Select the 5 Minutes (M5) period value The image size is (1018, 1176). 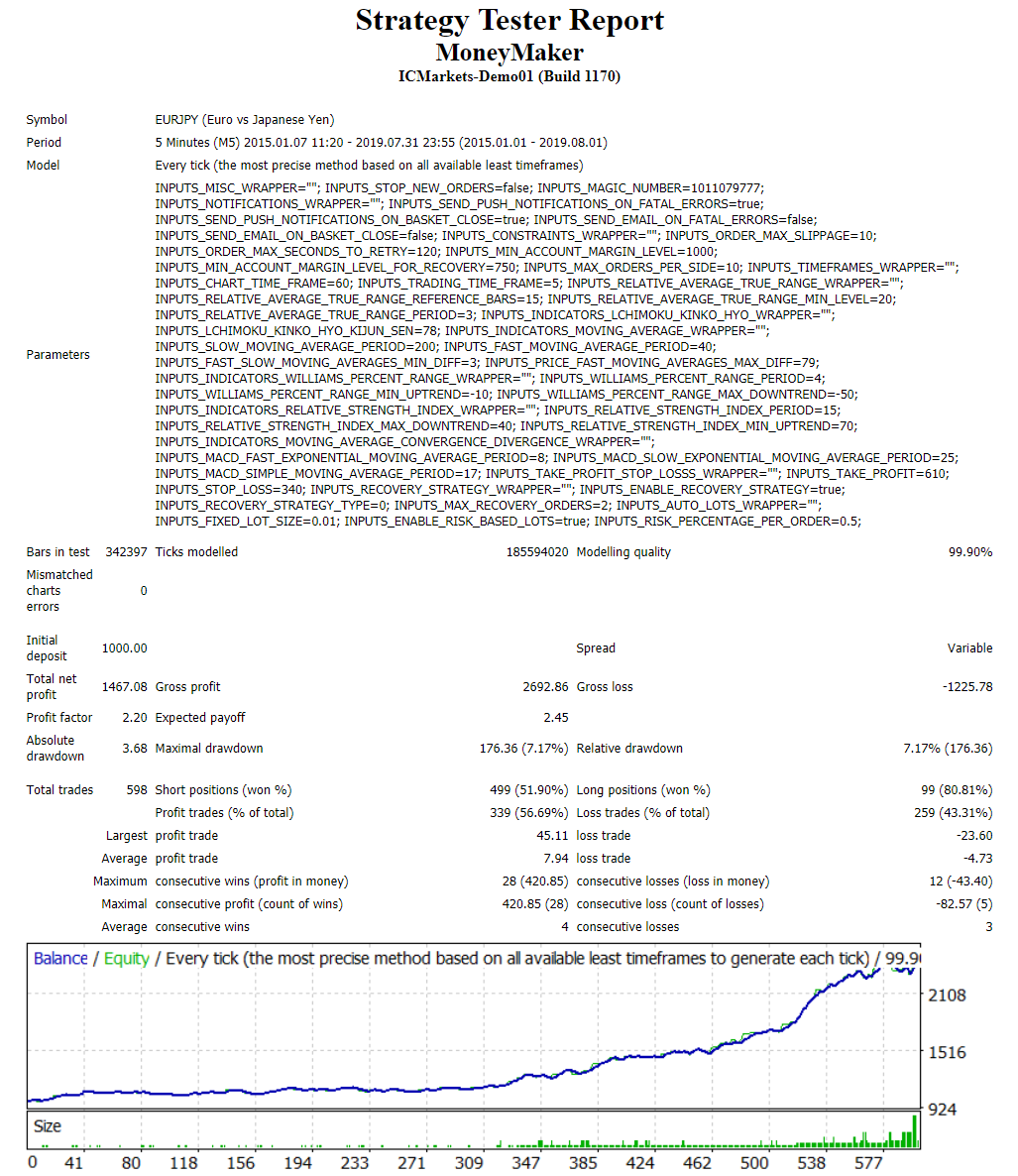click(381, 143)
